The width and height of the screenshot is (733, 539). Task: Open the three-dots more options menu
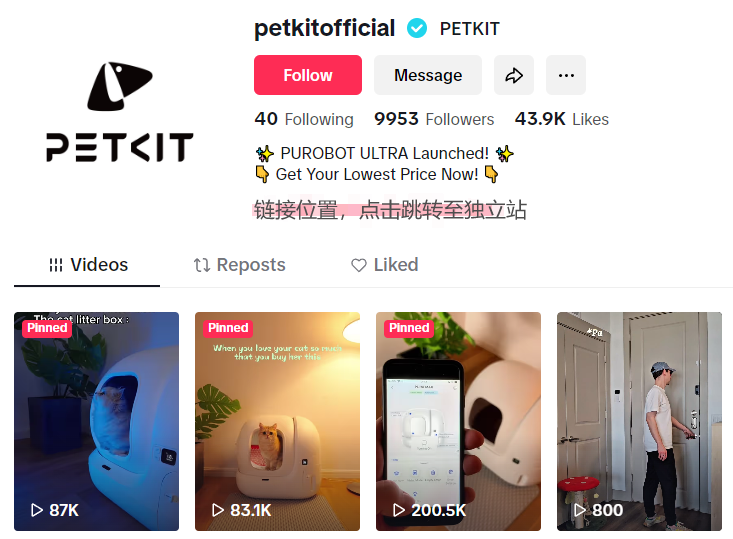click(566, 75)
